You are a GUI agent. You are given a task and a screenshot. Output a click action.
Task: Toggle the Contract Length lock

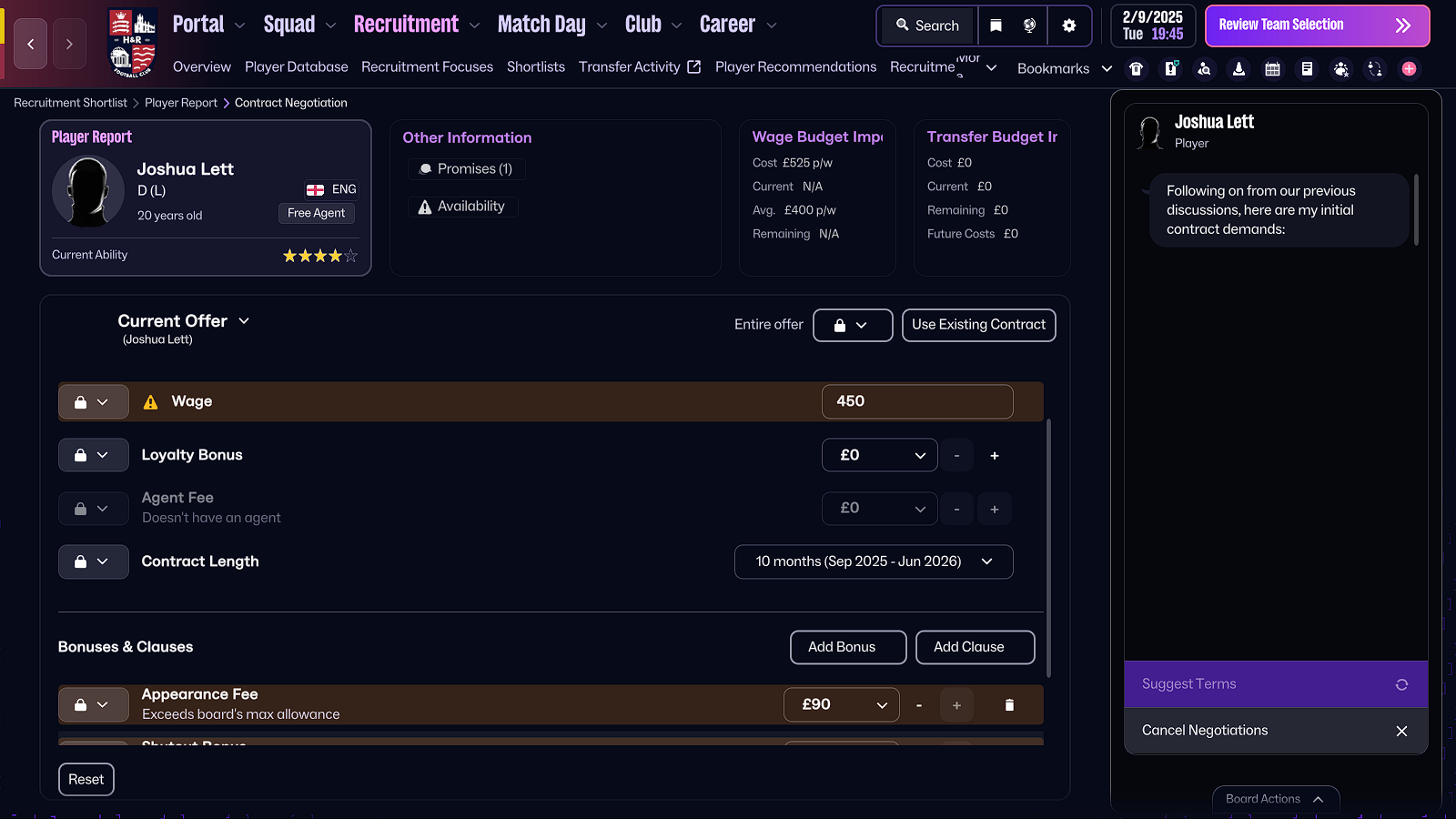click(x=93, y=561)
